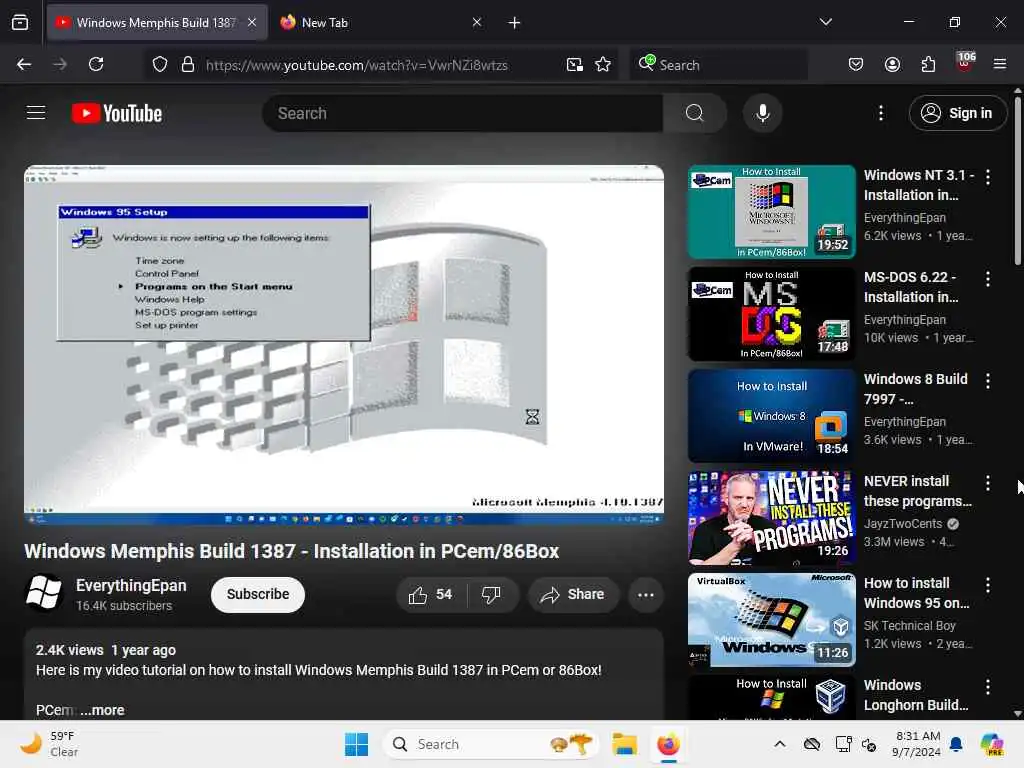
Task: Open notification bell in taskbar
Action: pyautogui.click(x=956, y=744)
